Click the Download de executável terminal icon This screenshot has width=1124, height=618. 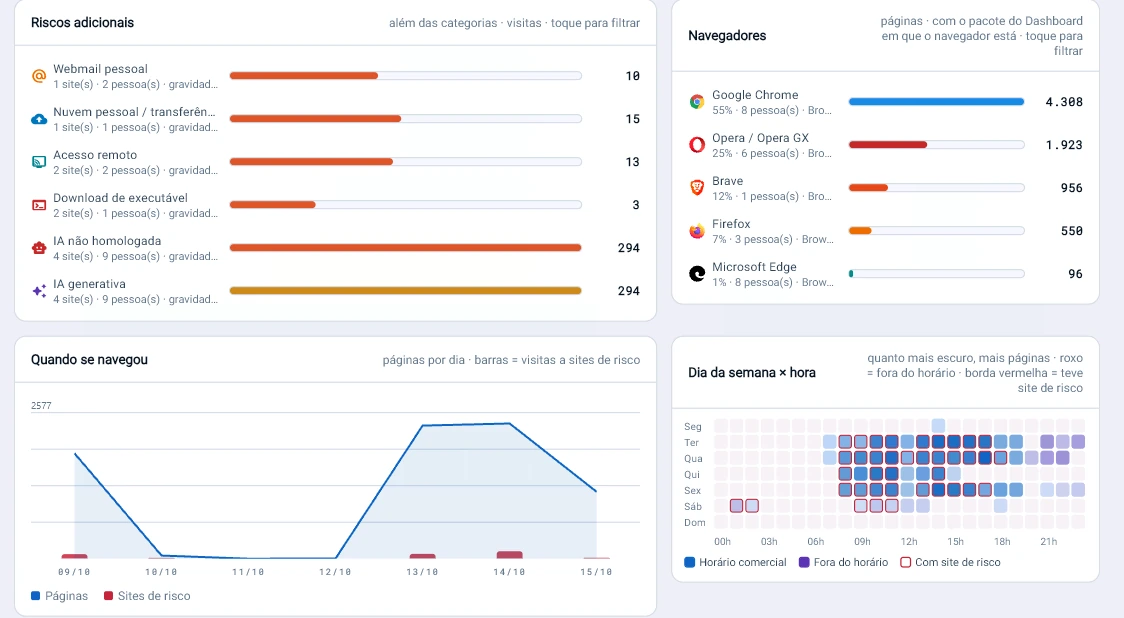pos(39,205)
